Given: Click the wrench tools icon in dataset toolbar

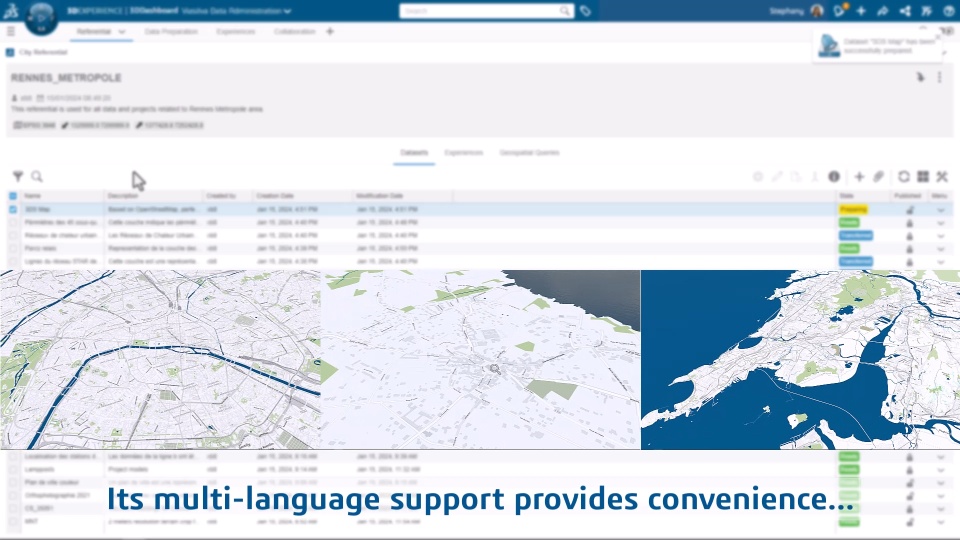Looking at the screenshot, I should pyautogui.click(x=942, y=176).
